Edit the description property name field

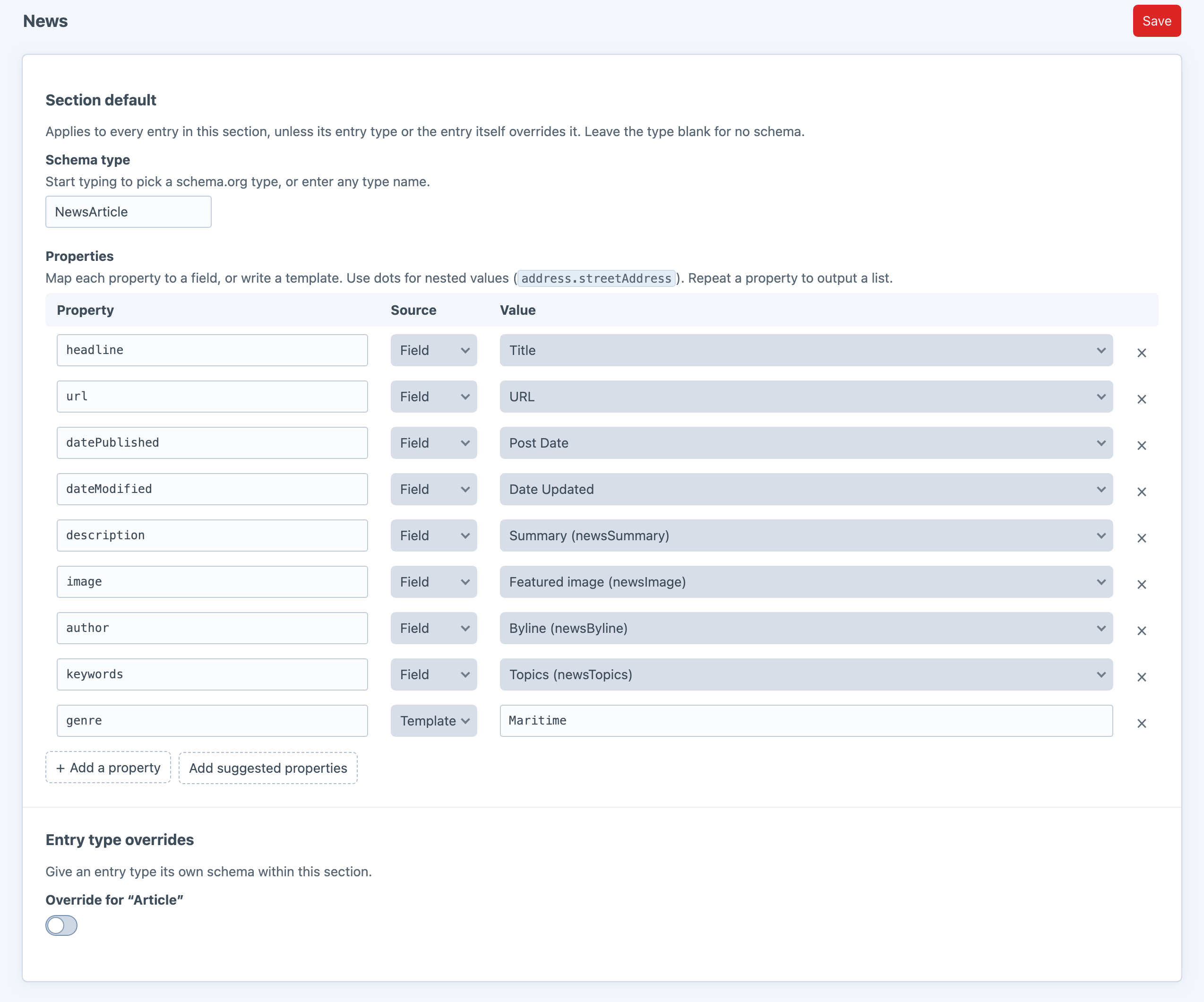pyautogui.click(x=212, y=536)
